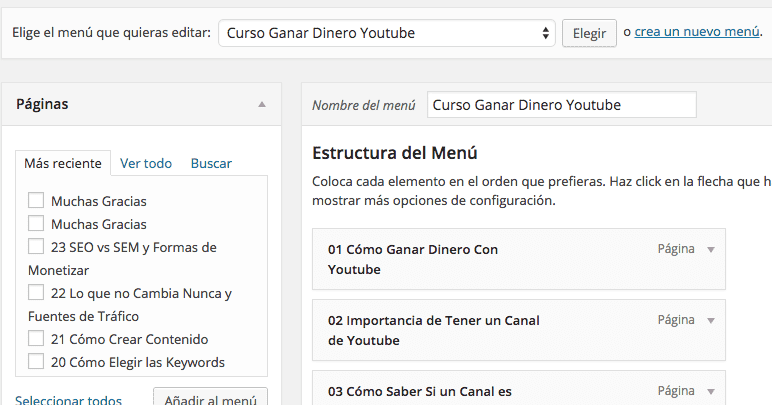Open the crea un nuevo menú link
Screen dimensions: 772x405
(697, 32)
